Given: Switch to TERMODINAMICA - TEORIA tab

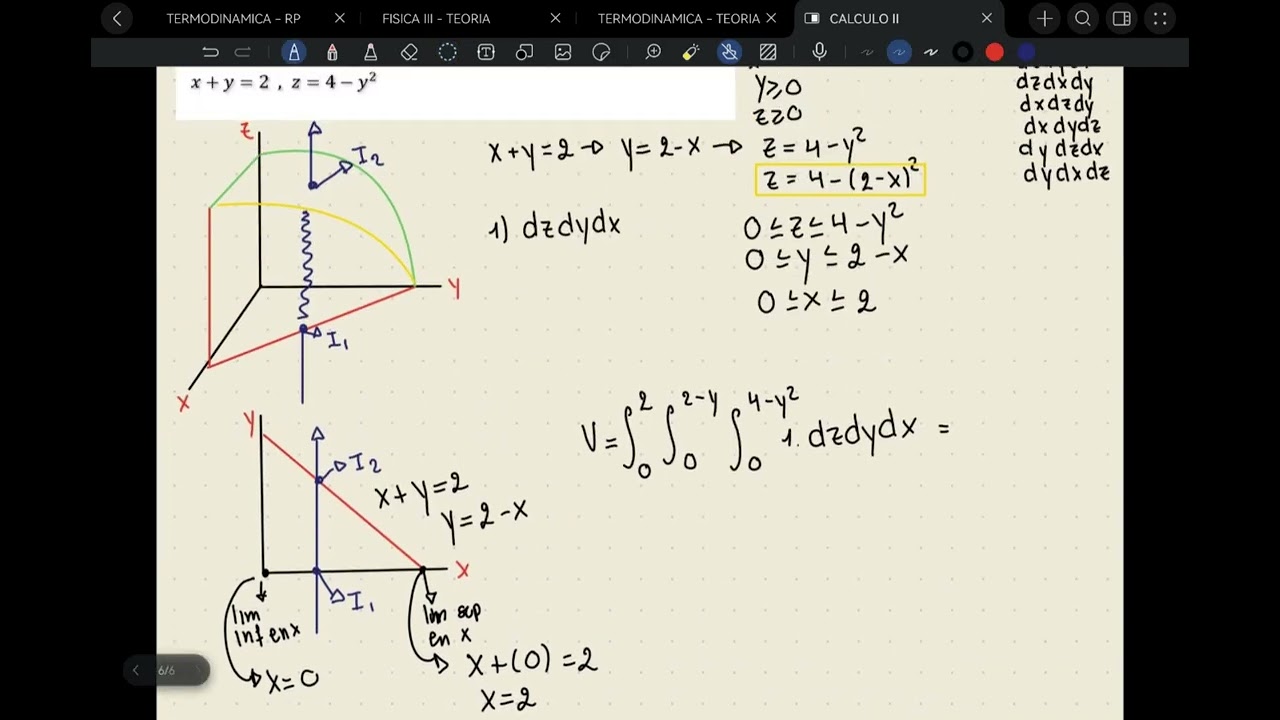Looking at the screenshot, I should pos(679,18).
